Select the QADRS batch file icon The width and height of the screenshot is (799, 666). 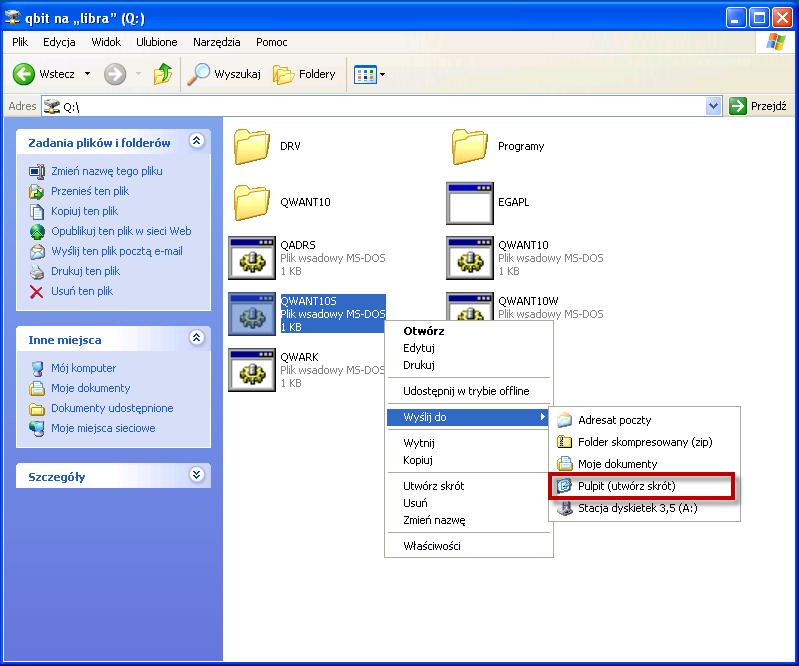click(x=252, y=258)
